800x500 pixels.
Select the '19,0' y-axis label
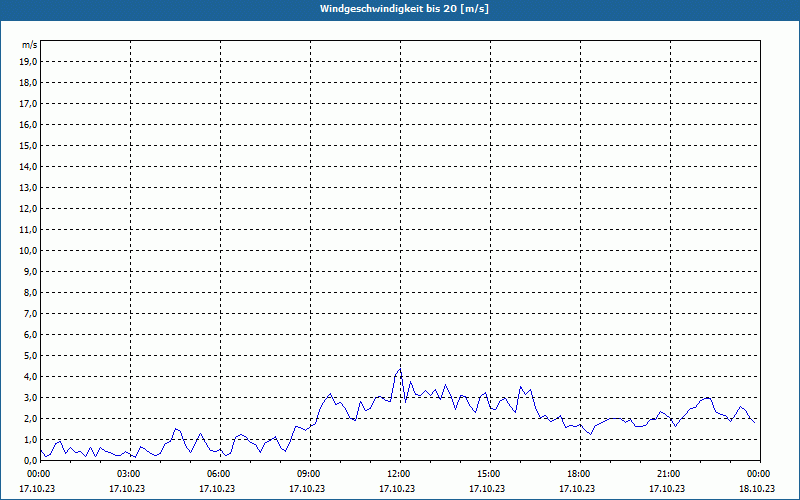[28, 62]
